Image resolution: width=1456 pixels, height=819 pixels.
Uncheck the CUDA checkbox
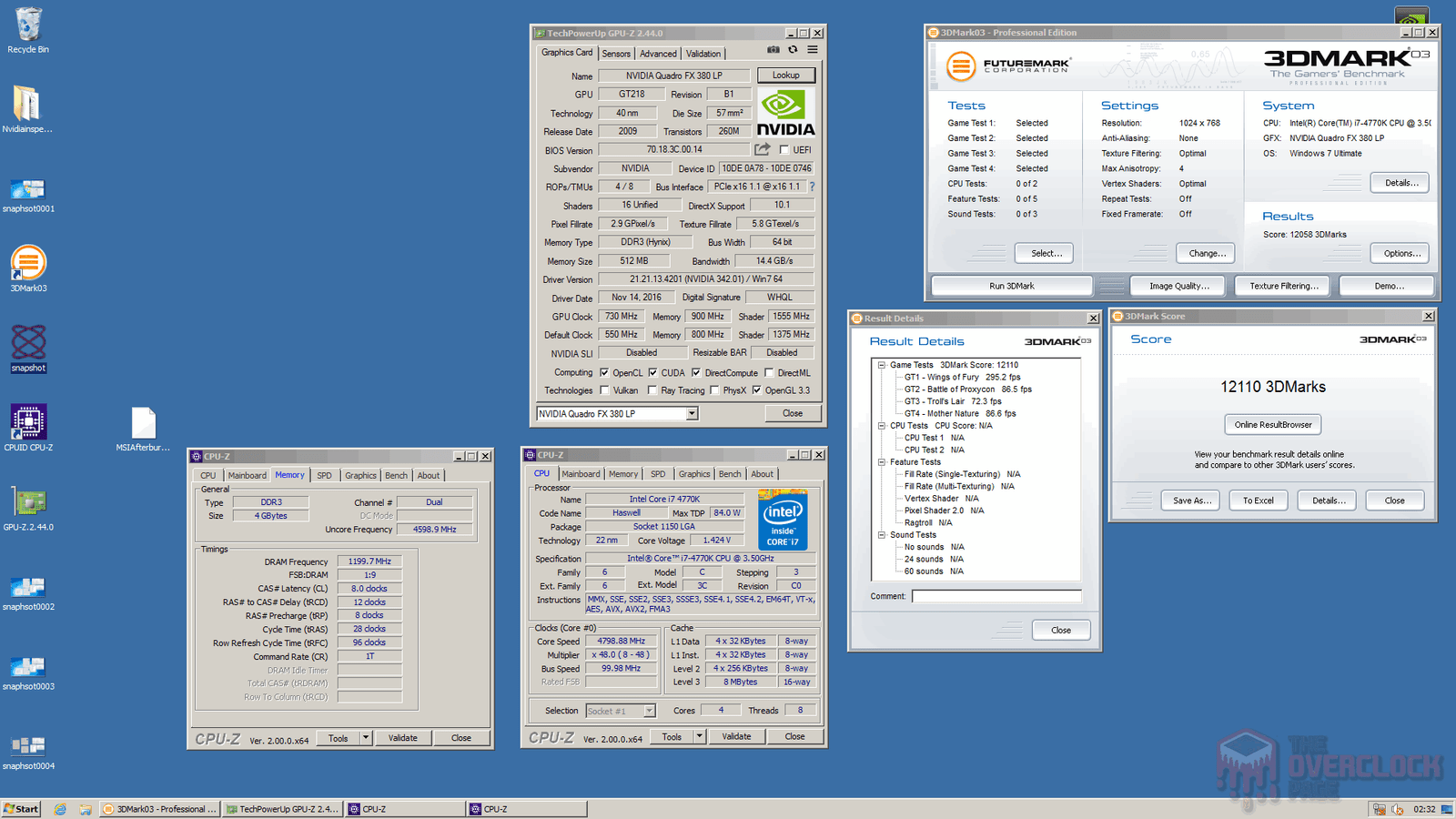click(652, 372)
